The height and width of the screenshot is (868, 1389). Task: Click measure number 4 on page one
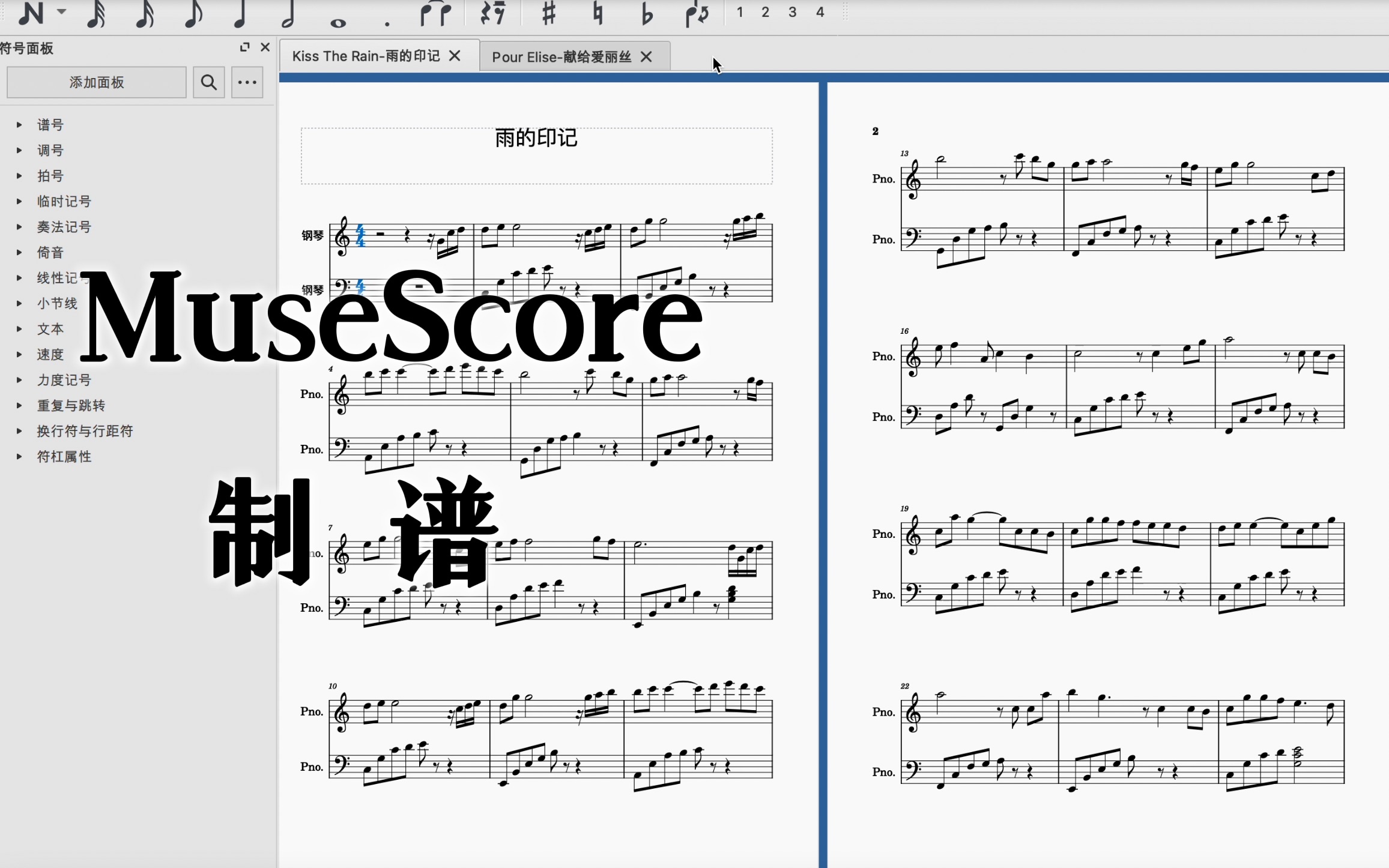[x=330, y=369]
